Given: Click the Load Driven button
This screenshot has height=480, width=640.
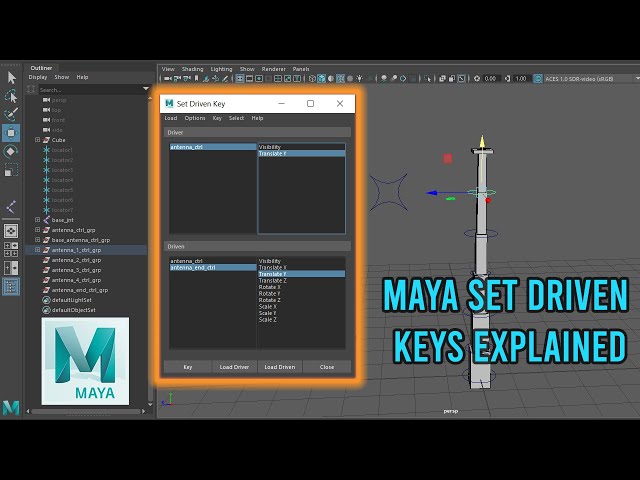Looking at the screenshot, I should click(x=280, y=367).
